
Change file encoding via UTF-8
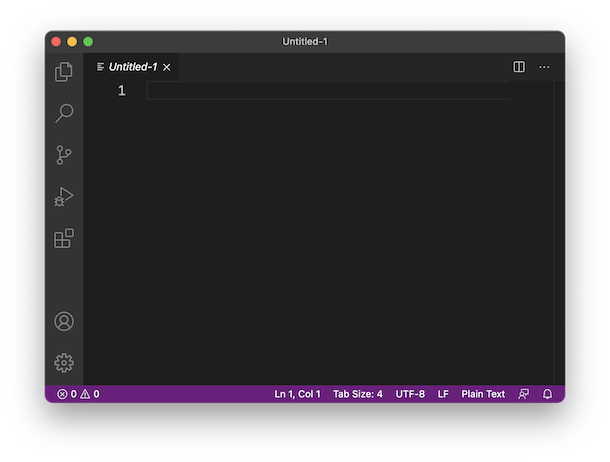click(410, 394)
